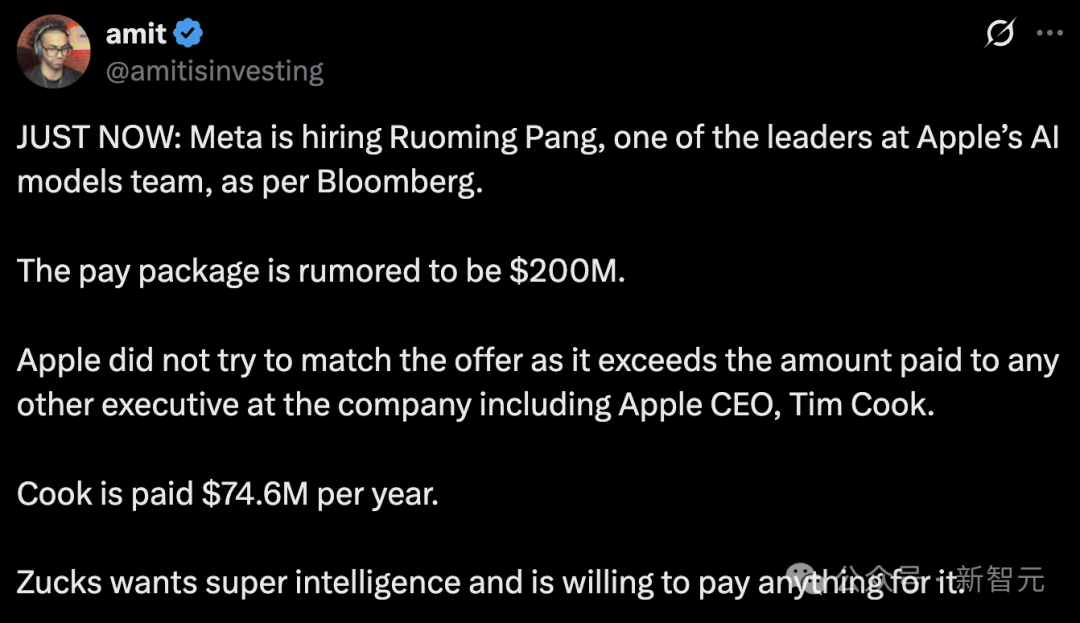Screen dimensions: 1080x623
Task: Click the name Tim Cook
Action: tap(861, 404)
